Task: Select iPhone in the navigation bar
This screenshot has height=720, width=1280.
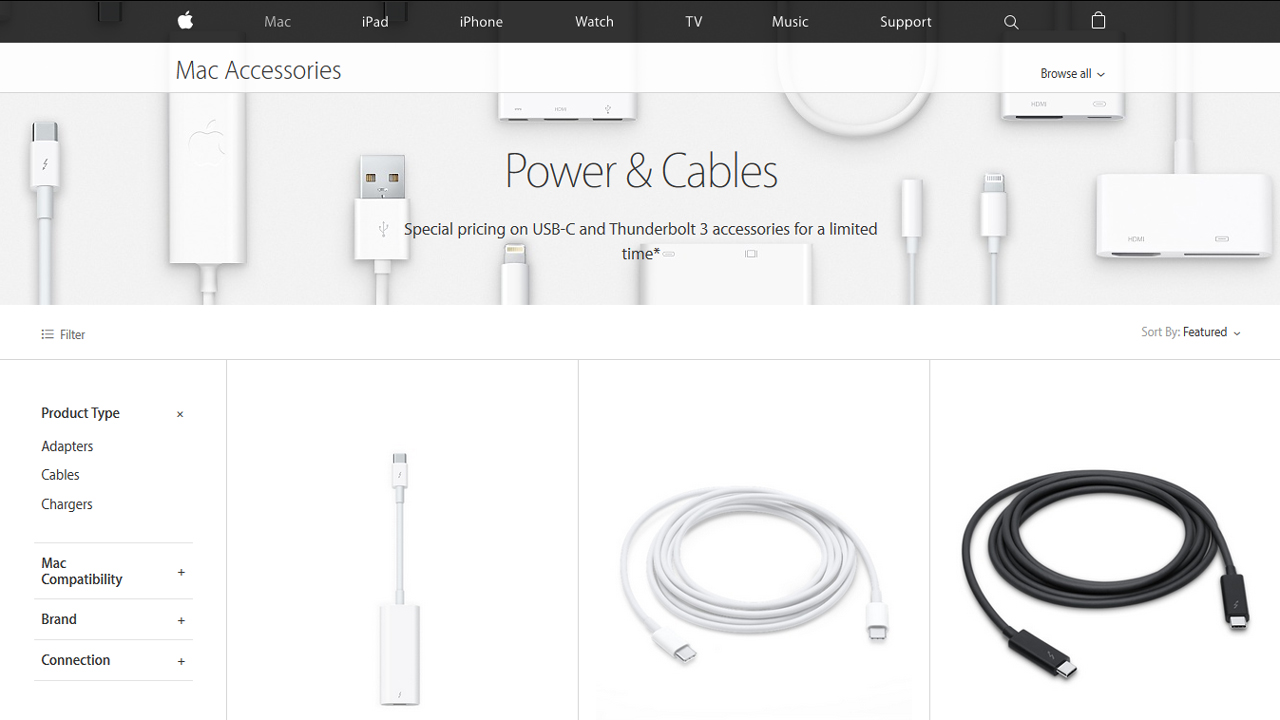Action: pyautogui.click(x=481, y=22)
